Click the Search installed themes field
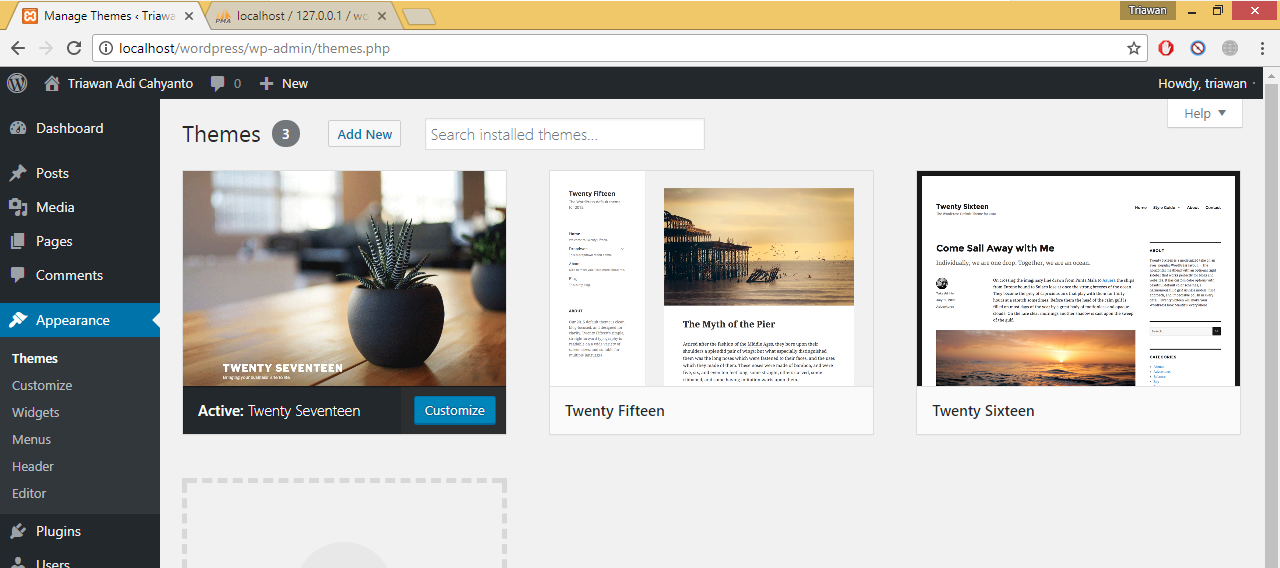 tap(564, 134)
